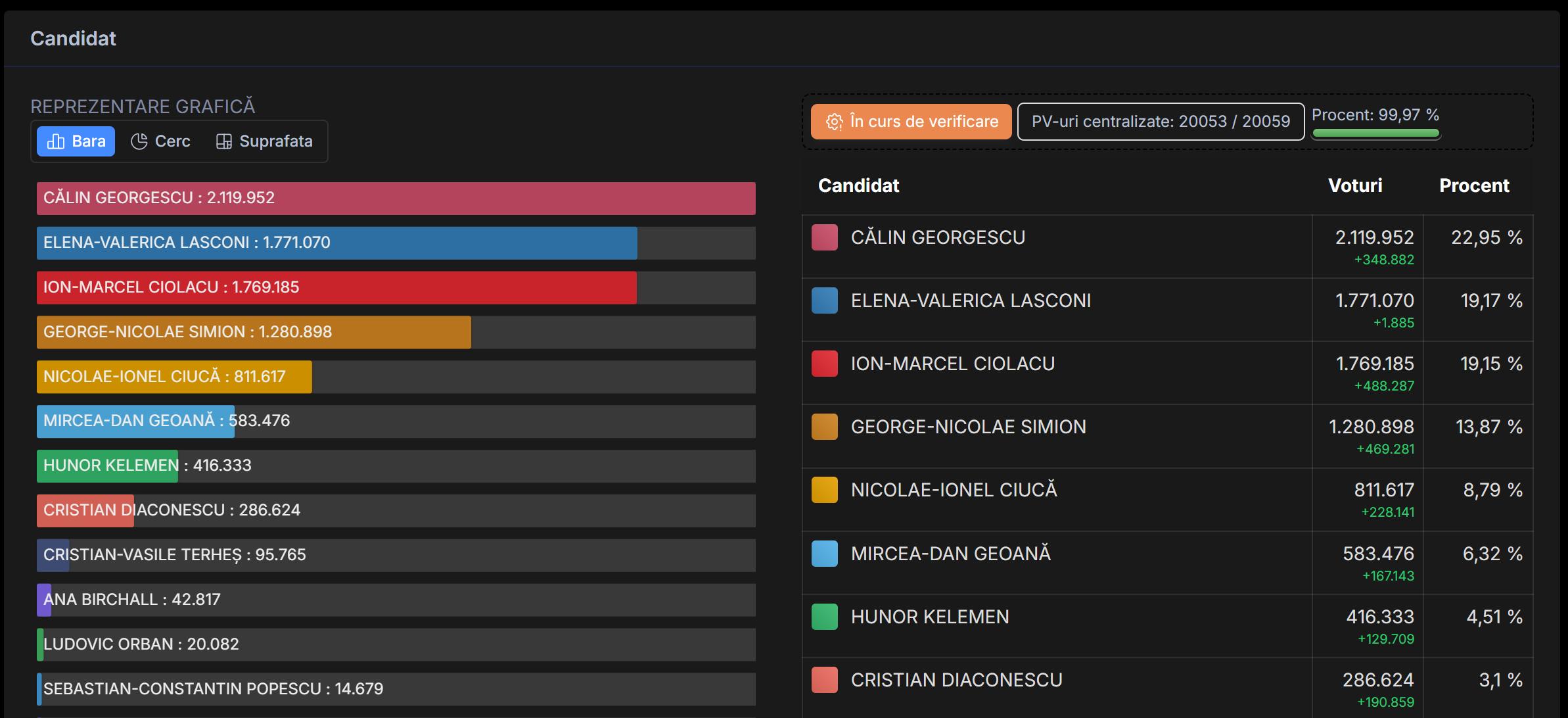
Task: Click the bar chart icon in Bara
Action: 56,141
